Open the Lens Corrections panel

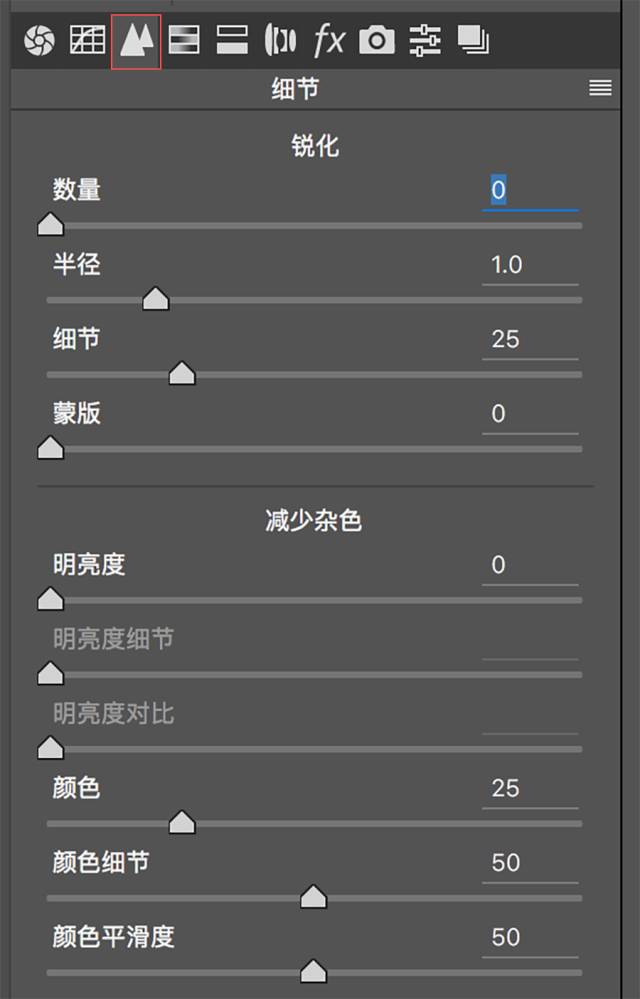click(x=281, y=40)
